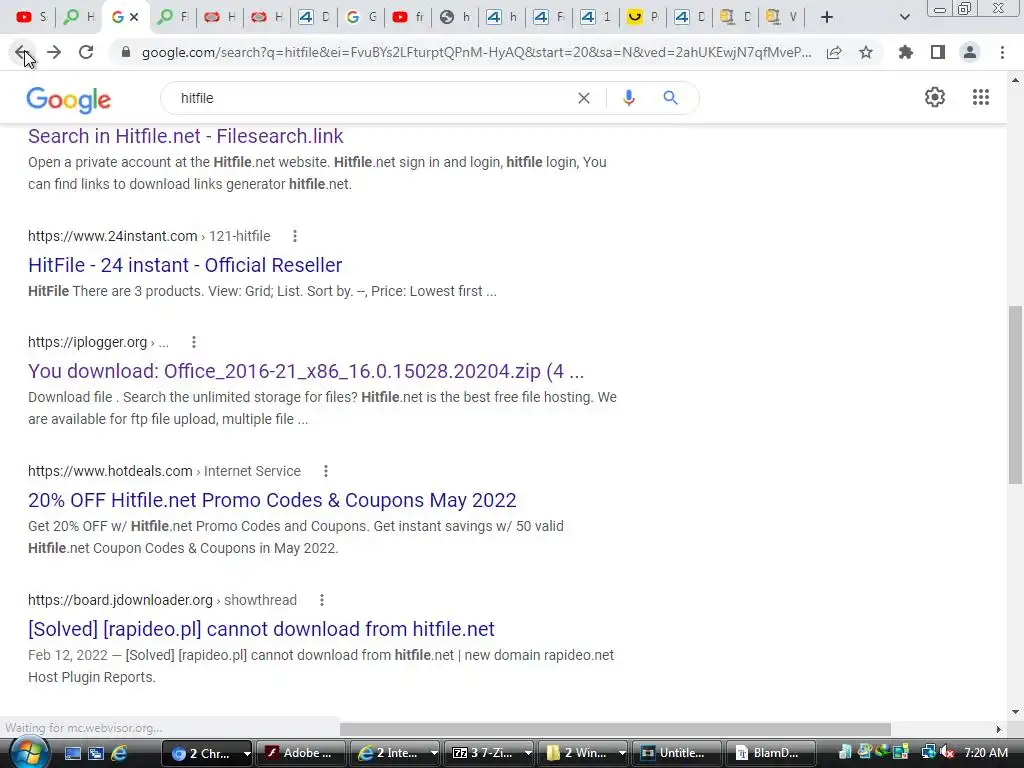Launch Internet Explorer from quick launch
The height and width of the screenshot is (768, 1024).
click(x=119, y=754)
